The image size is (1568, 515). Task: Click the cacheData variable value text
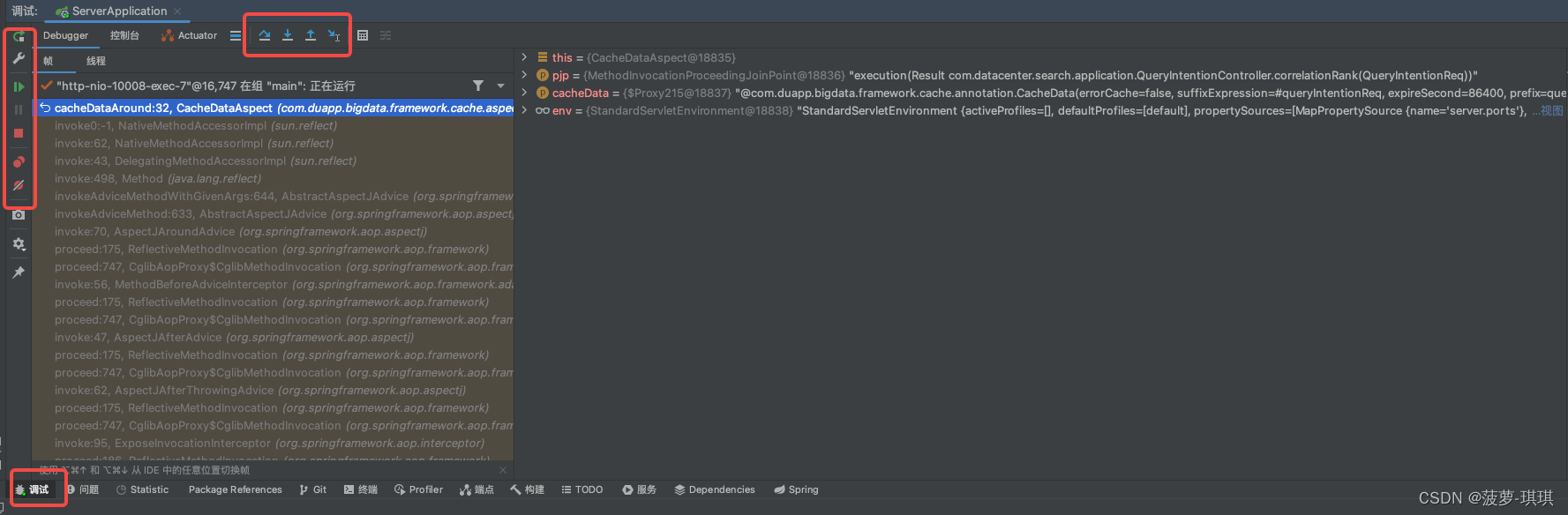[x=1151, y=93]
